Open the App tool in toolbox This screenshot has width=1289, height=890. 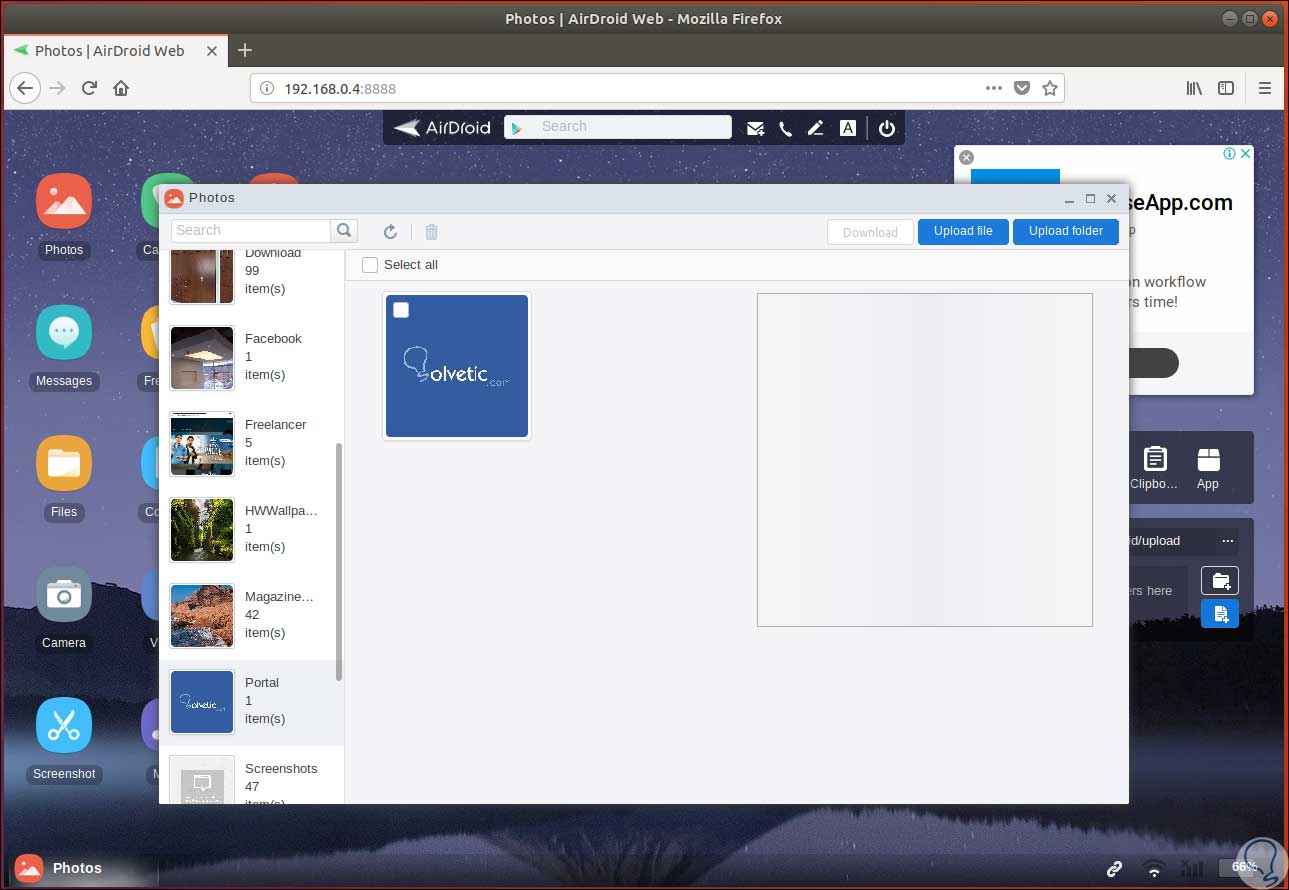coord(1208,468)
